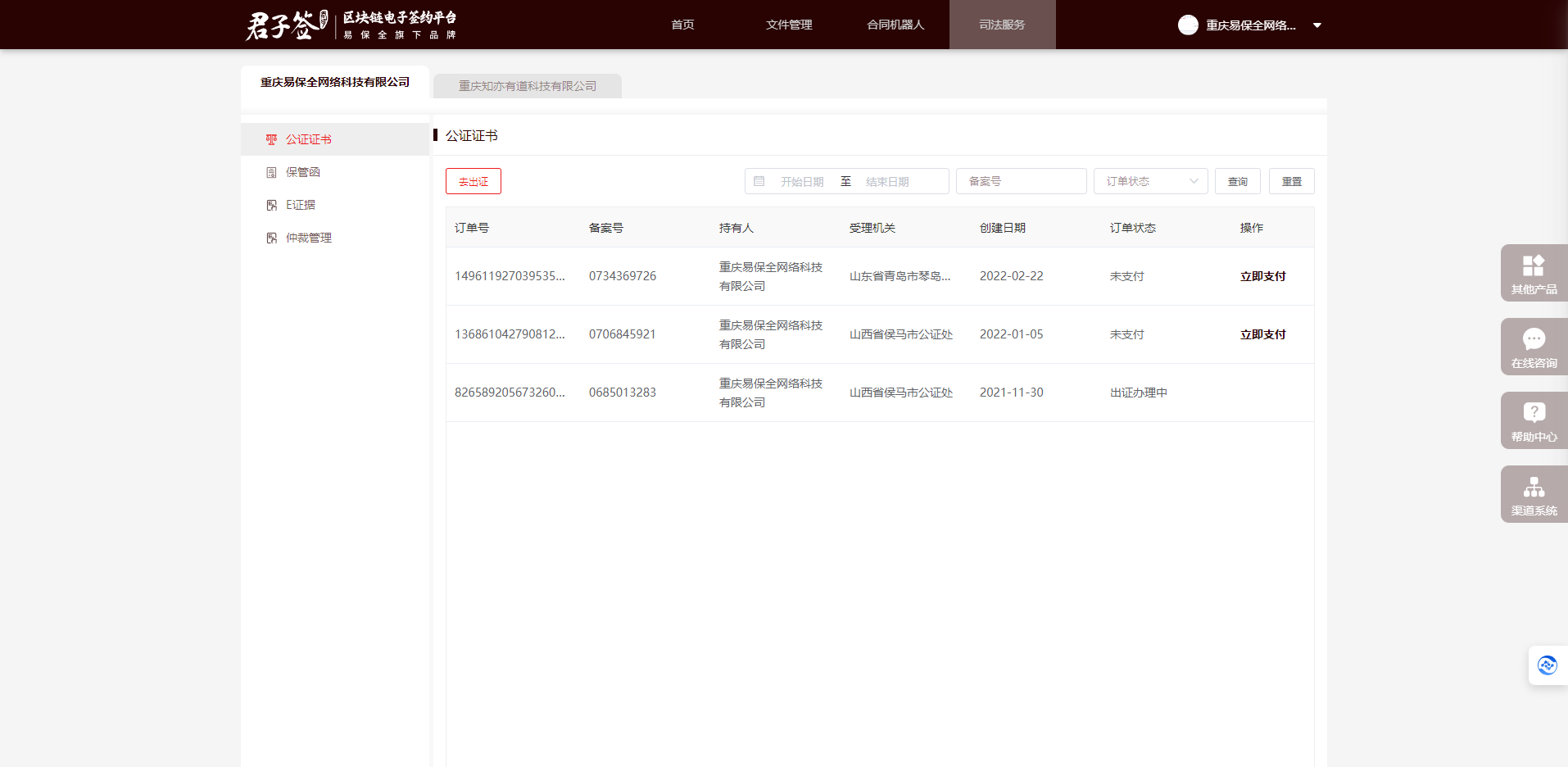The height and width of the screenshot is (767, 1568).
Task: Click the 君子签 logo in header
Action: tap(351, 25)
